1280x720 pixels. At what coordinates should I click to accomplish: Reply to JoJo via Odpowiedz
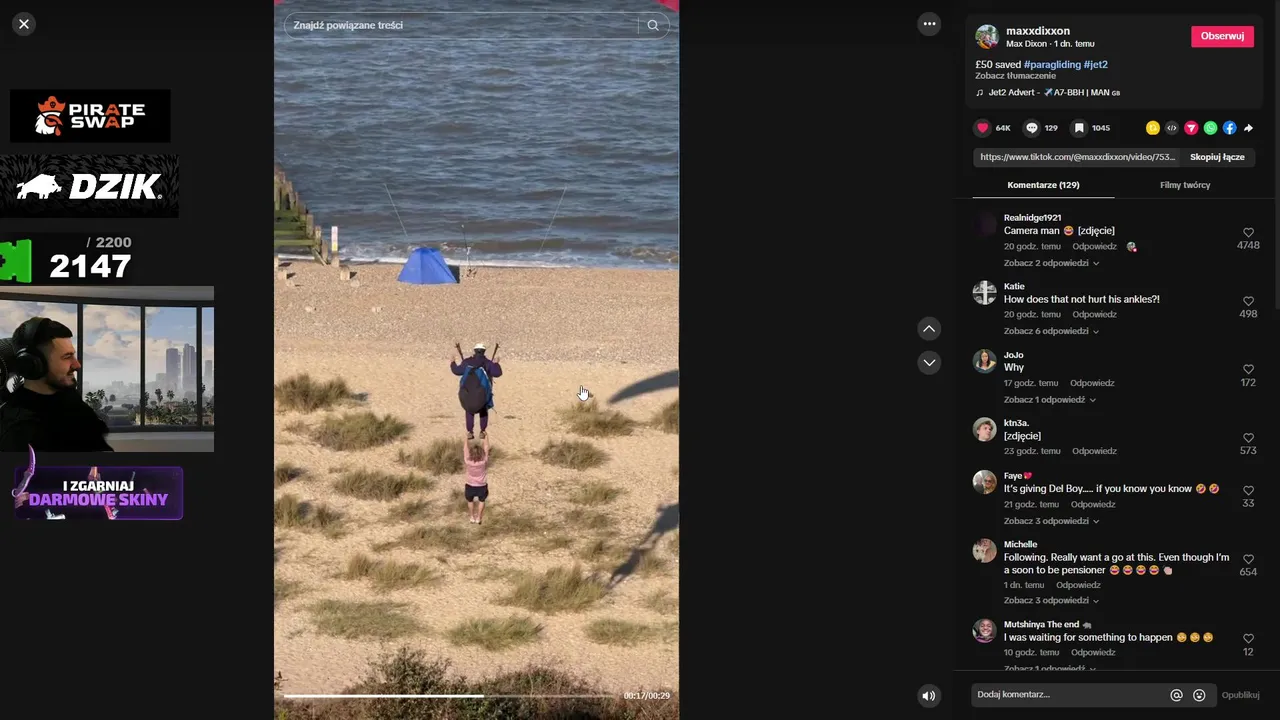pyautogui.click(x=1092, y=383)
